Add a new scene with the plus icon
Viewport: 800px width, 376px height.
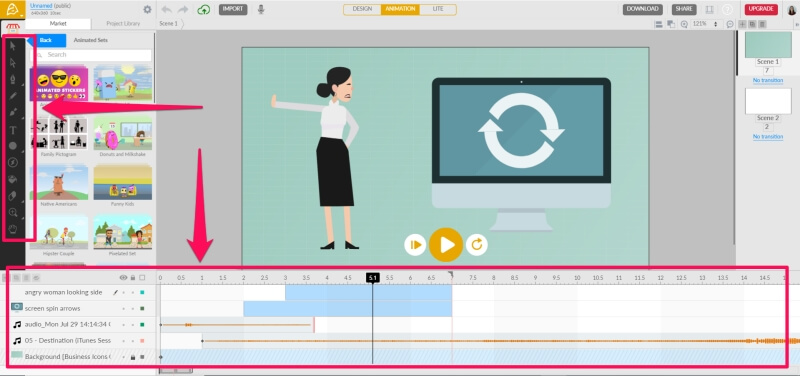point(742,24)
